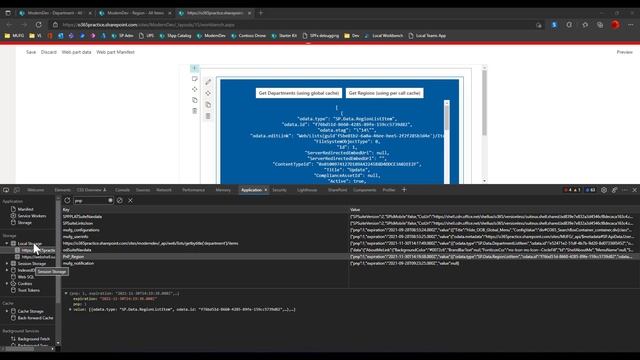The image size is (640, 360).
Task: Select Web SQL in the sidebar
Action: (25, 277)
